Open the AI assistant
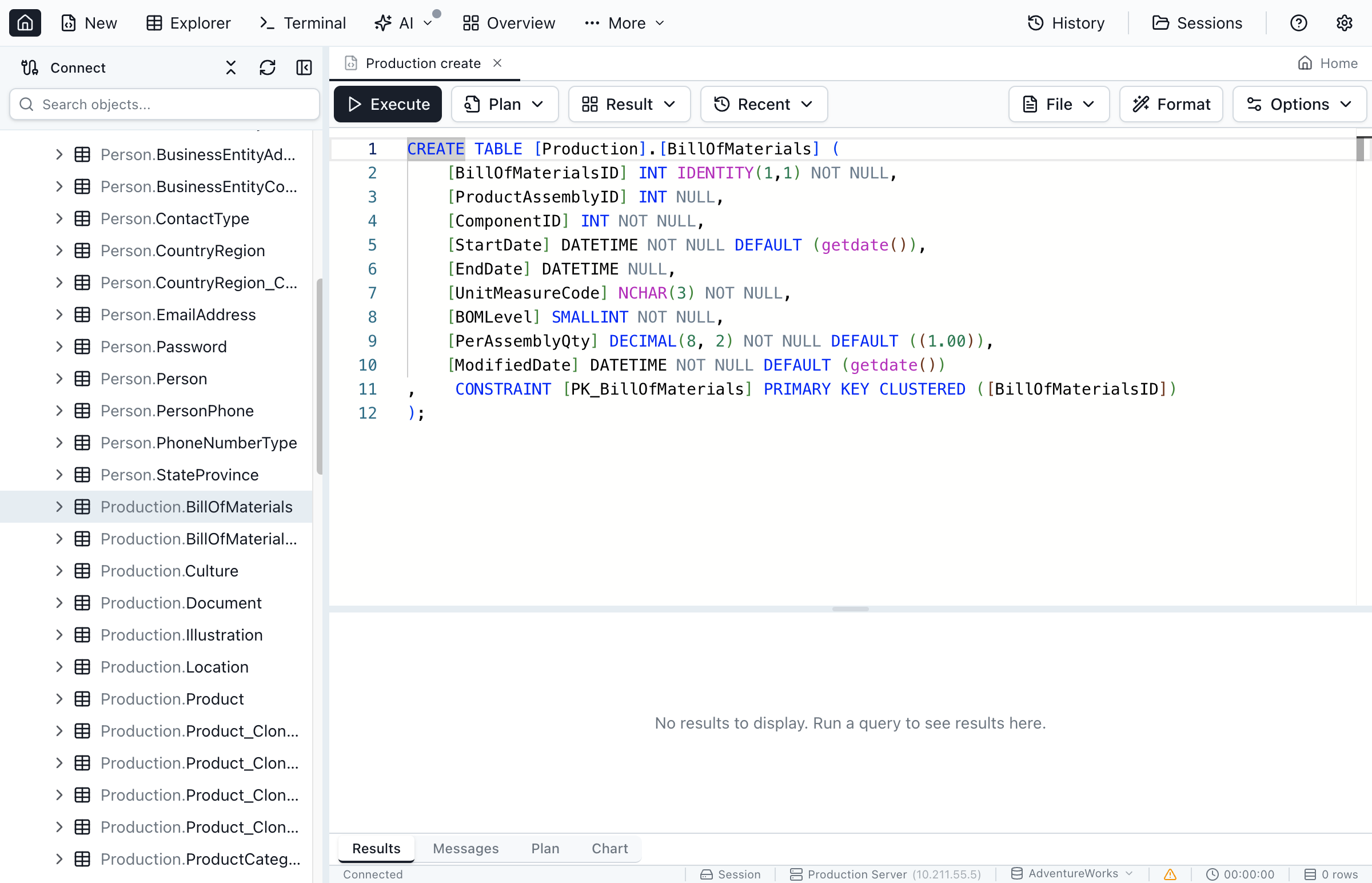This screenshot has height=883, width=1372. pyautogui.click(x=398, y=23)
